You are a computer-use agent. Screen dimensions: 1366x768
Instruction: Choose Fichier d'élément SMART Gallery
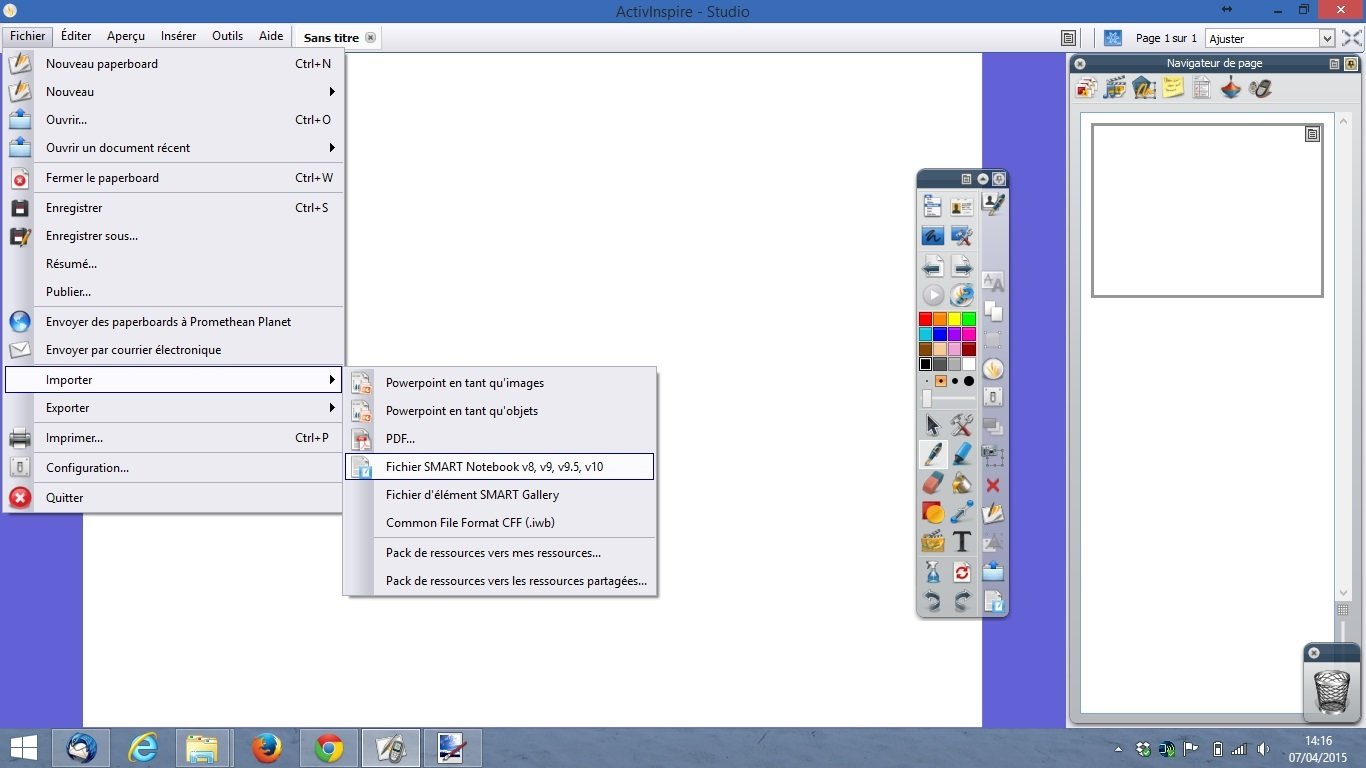[499, 494]
